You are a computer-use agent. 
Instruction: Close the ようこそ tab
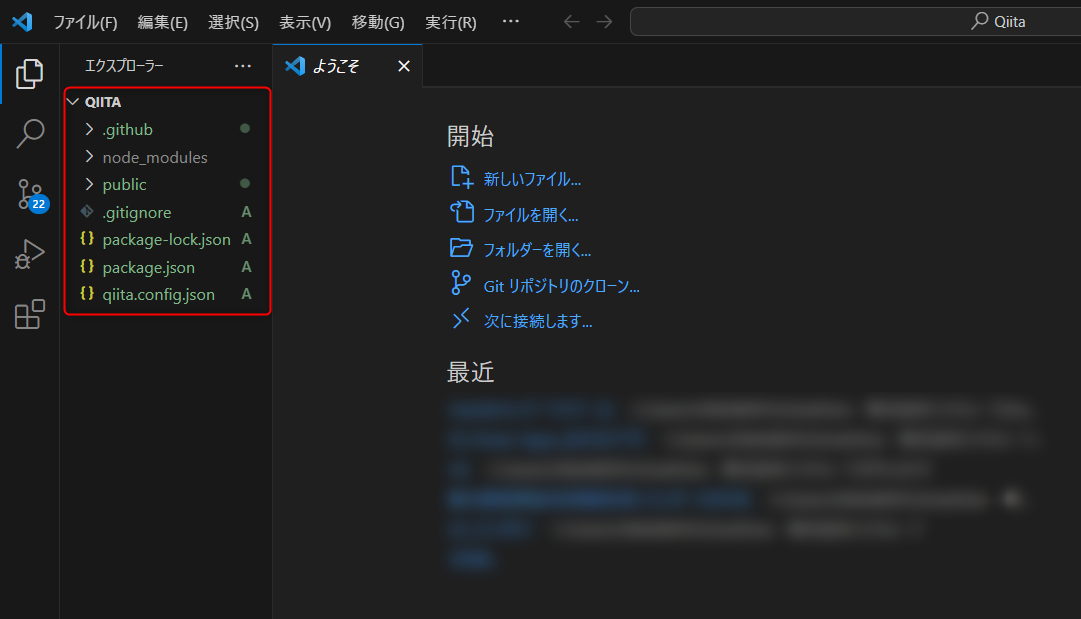pyautogui.click(x=404, y=66)
